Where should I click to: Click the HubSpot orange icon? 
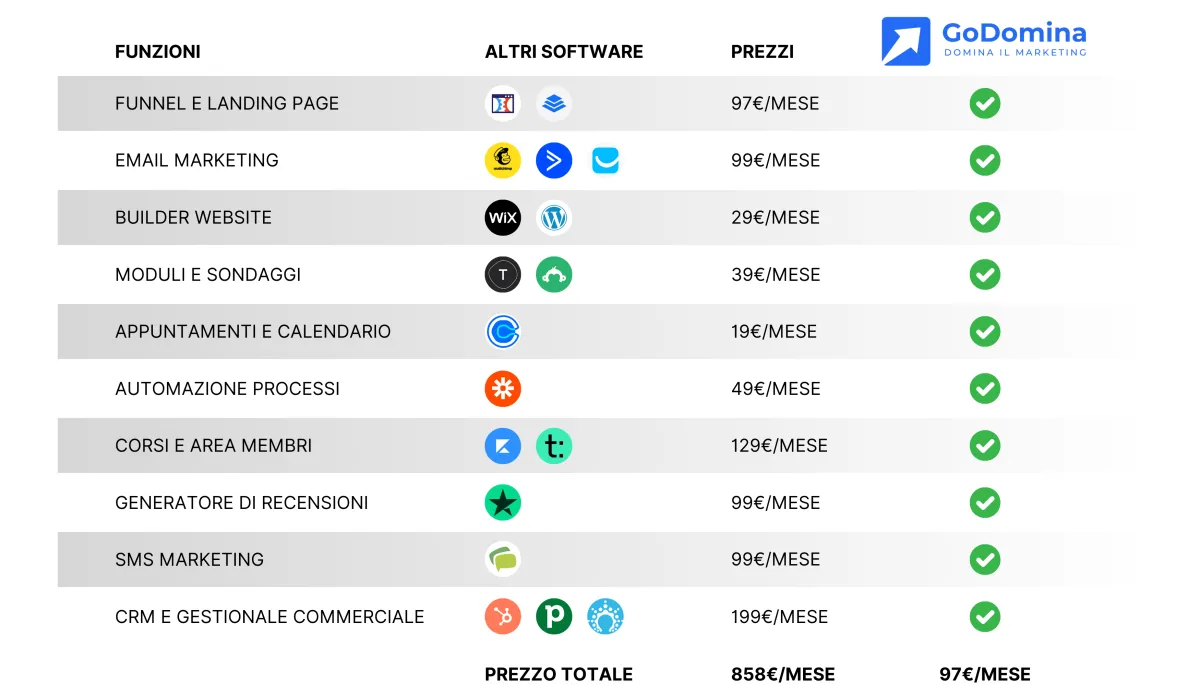pyautogui.click(x=503, y=616)
